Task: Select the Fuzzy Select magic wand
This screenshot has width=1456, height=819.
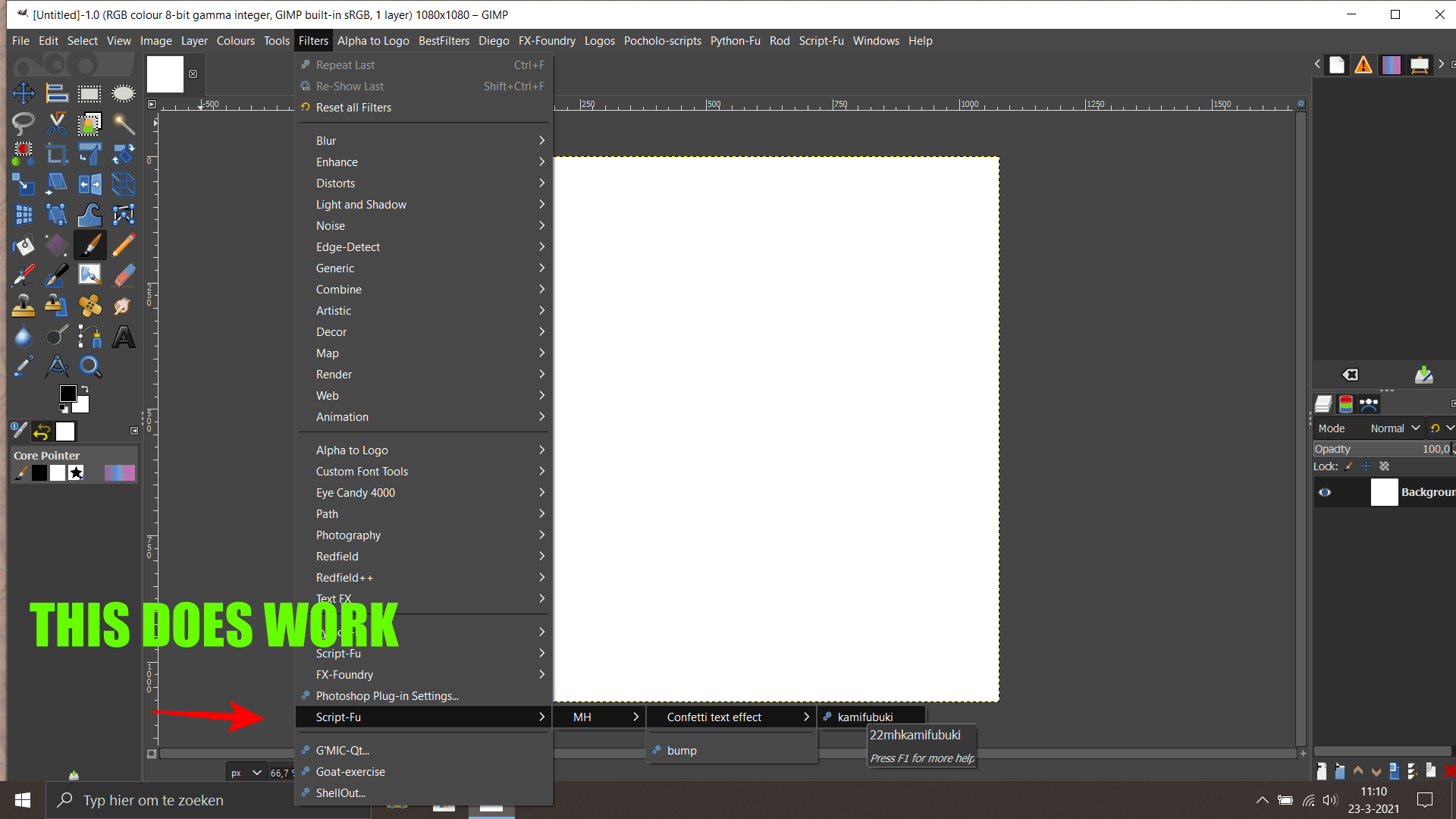Action: [123, 124]
